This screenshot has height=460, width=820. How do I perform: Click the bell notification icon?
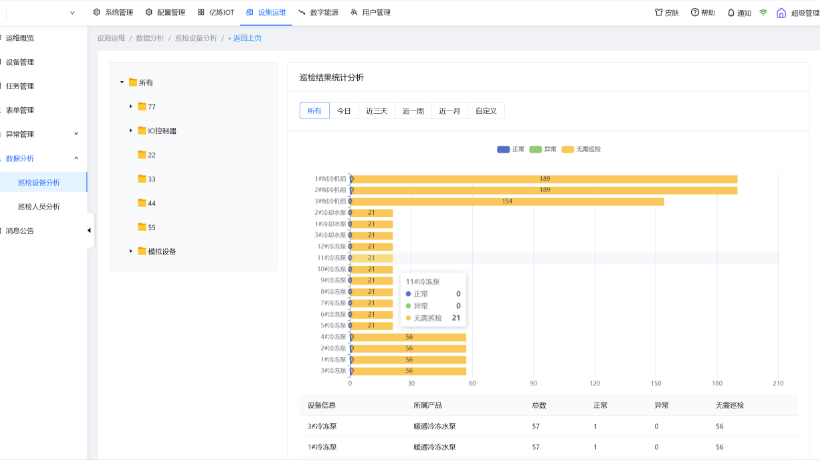point(731,13)
